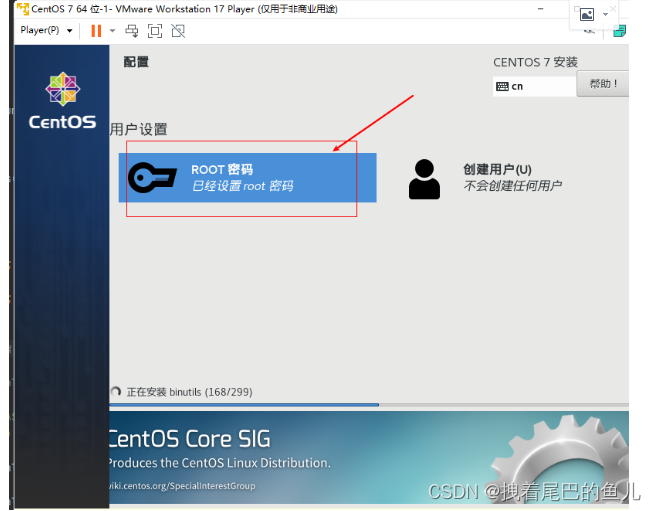
Task: Send Ctrl+Alt+Del to the virtual machine
Action: click(132, 31)
